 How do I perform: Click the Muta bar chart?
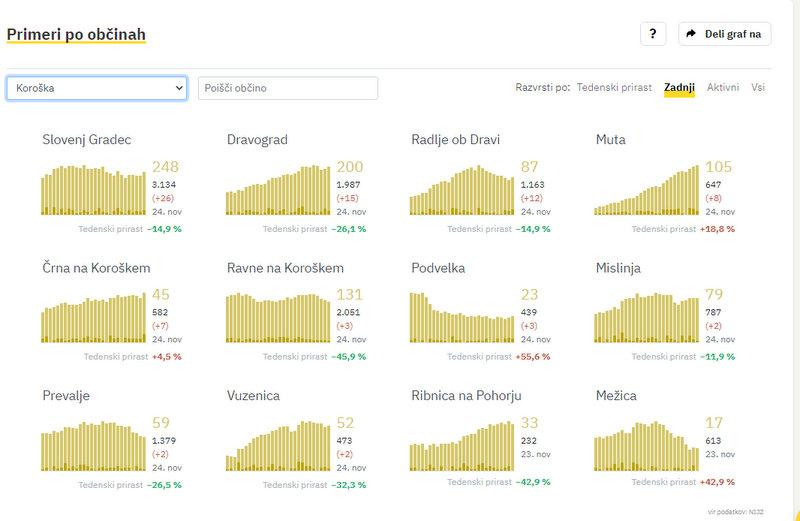point(647,192)
